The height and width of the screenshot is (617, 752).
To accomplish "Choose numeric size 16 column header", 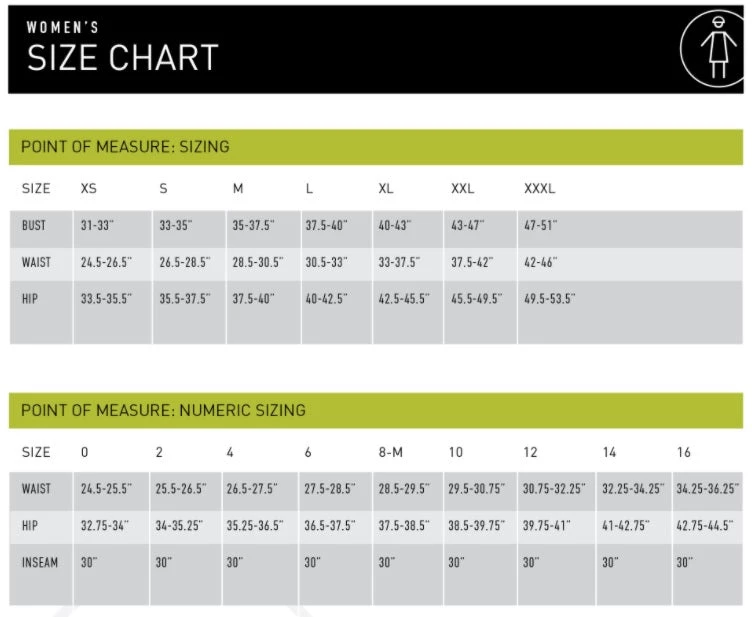I will click(684, 452).
